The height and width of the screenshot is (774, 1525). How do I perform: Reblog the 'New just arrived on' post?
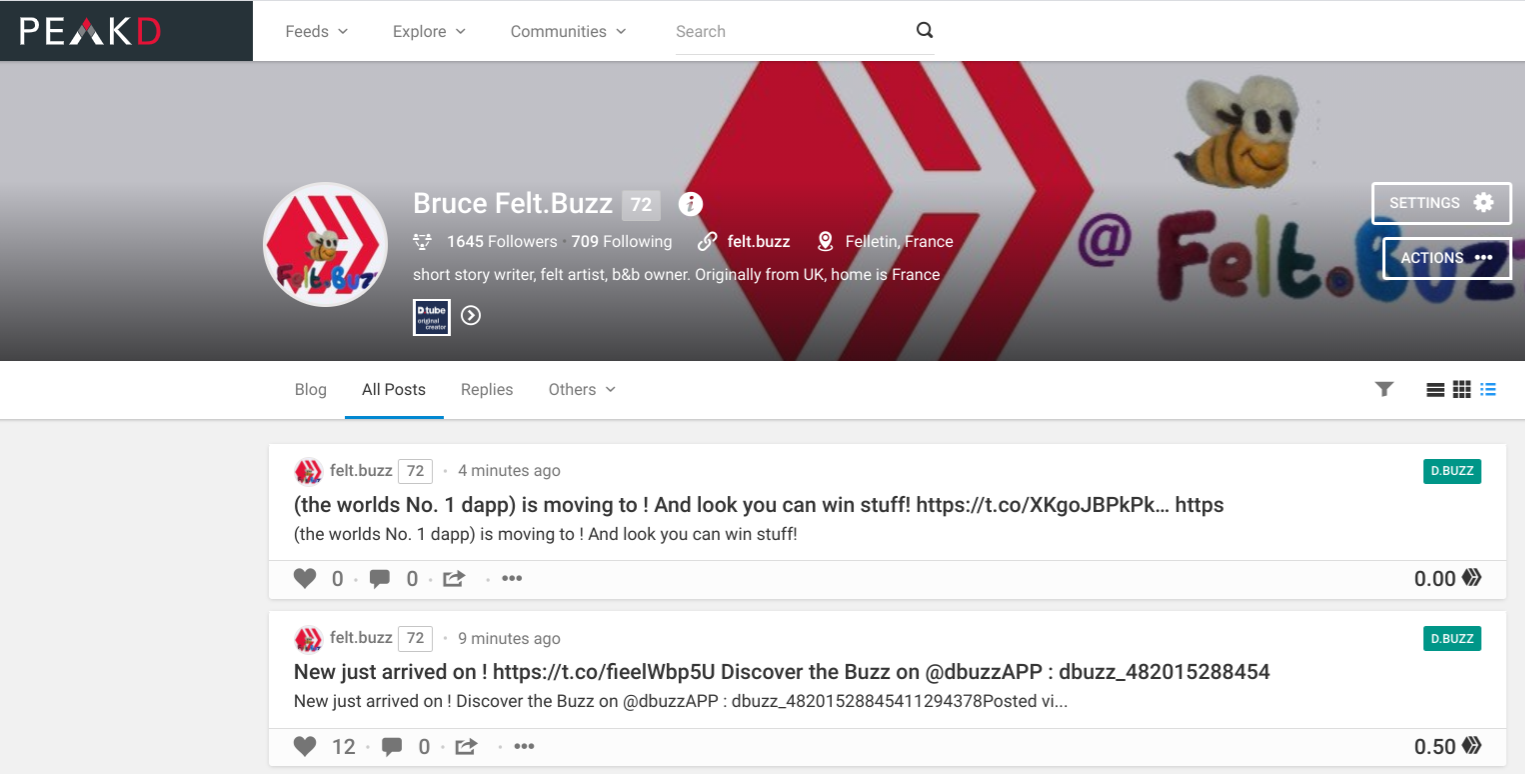point(466,746)
